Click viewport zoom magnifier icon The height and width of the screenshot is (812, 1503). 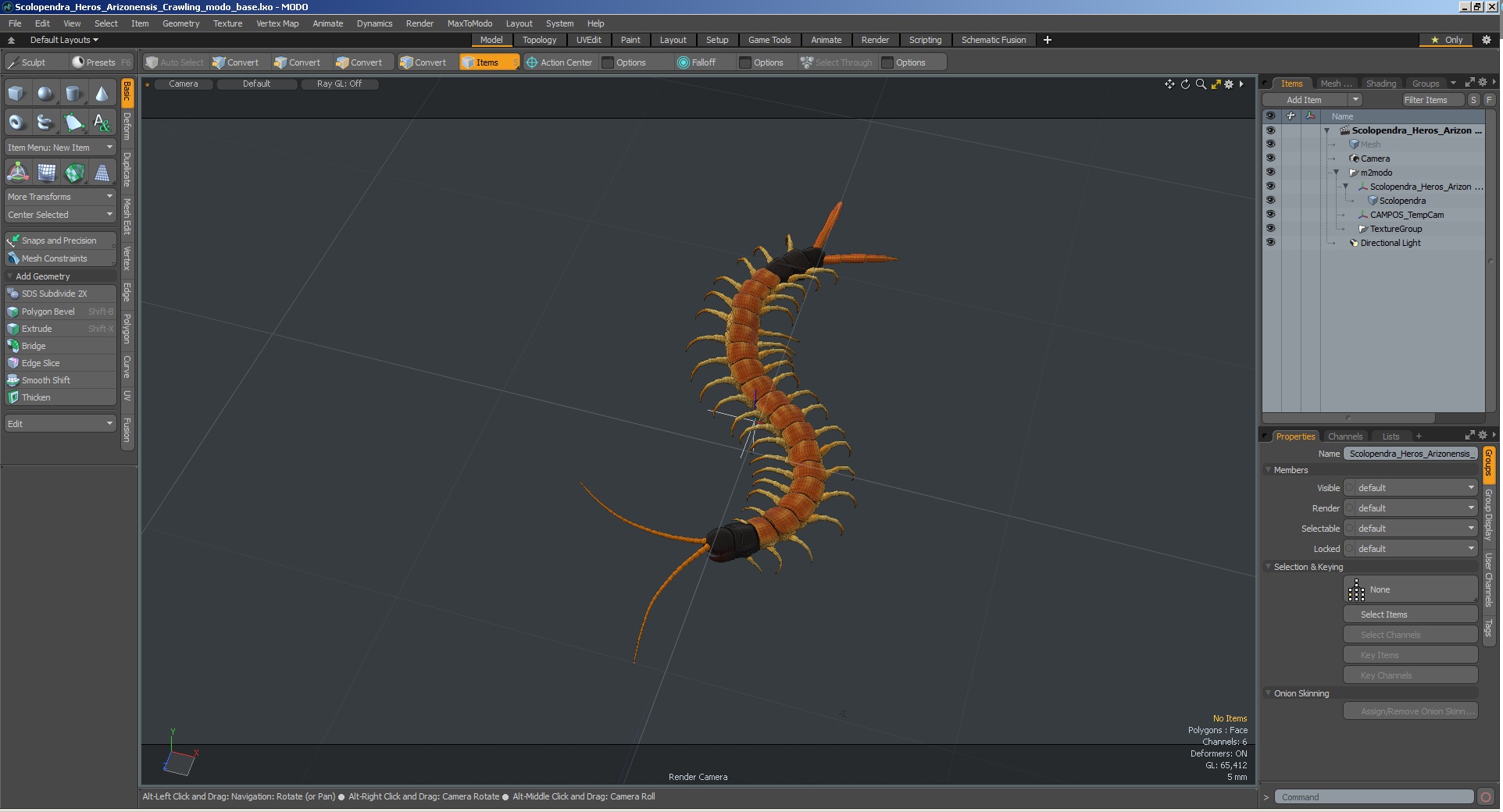coord(1201,84)
